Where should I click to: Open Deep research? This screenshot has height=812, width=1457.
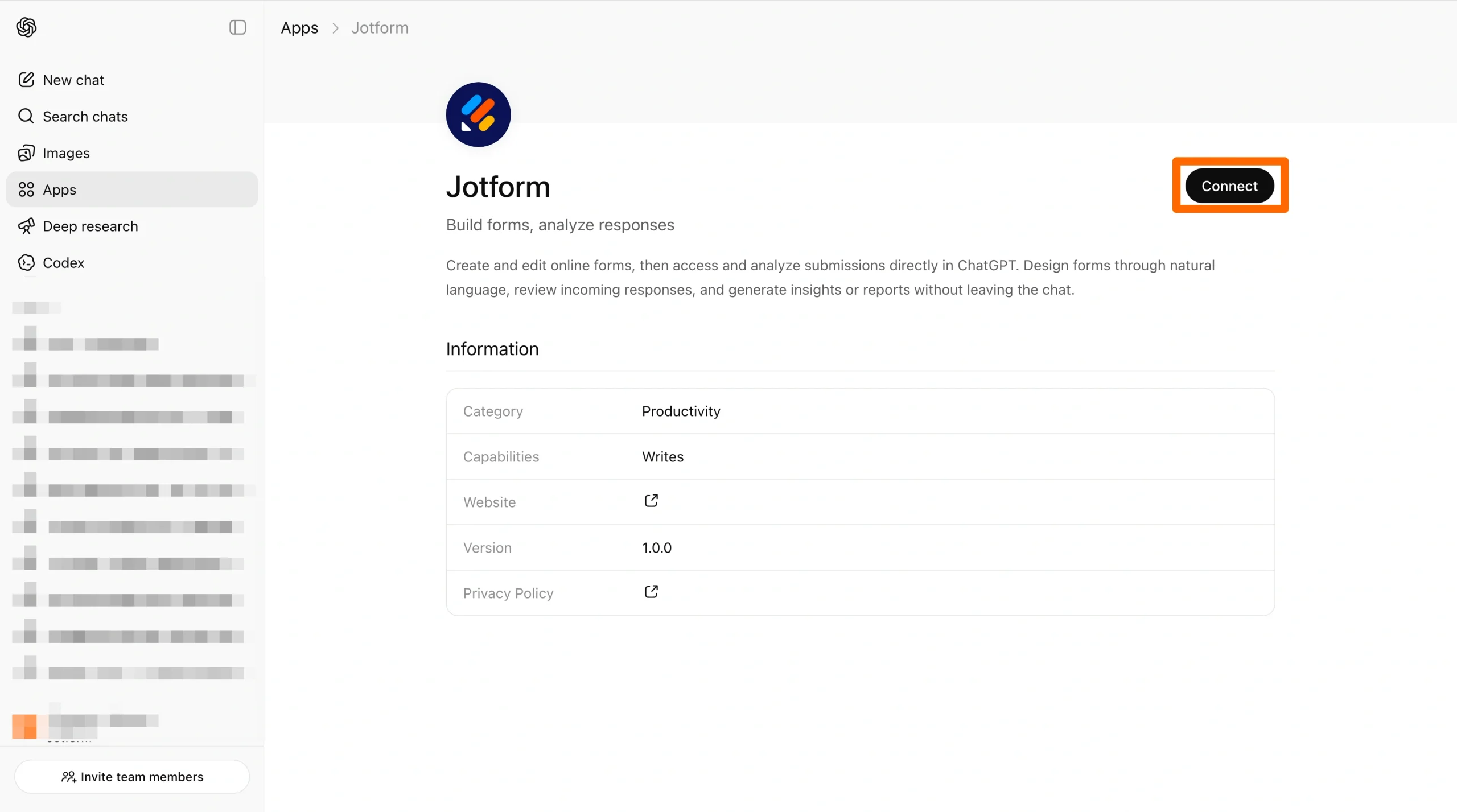90,226
